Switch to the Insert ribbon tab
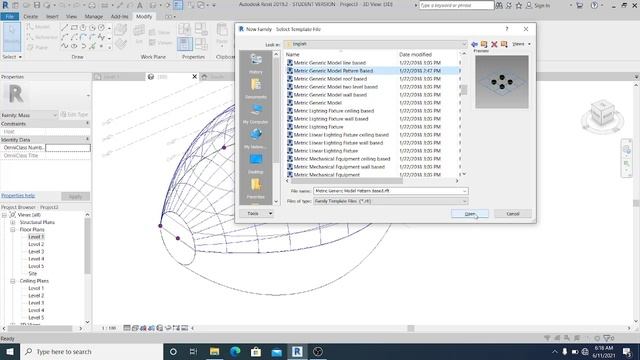Image resolution: width=640 pixels, height=360 pixels. point(52,17)
